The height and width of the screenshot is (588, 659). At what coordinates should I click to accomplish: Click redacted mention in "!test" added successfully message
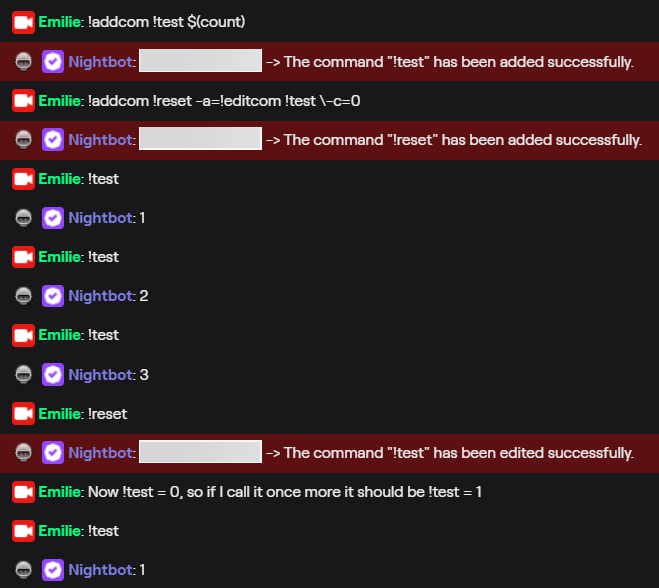200,61
